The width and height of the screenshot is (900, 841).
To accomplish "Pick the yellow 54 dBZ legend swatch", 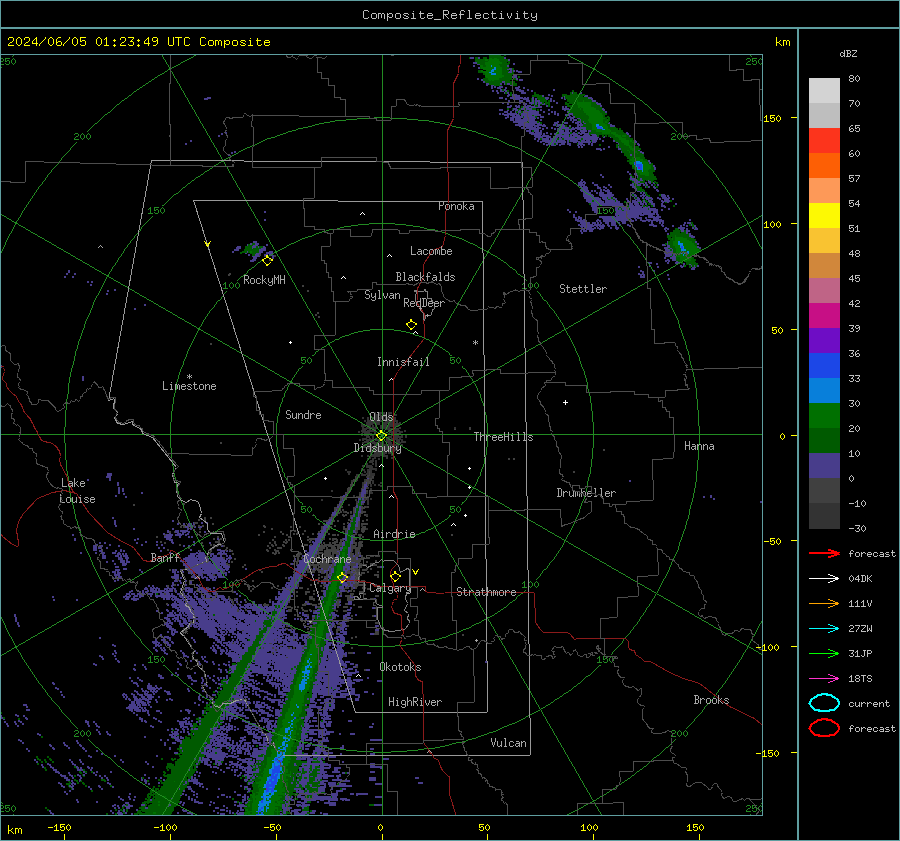I will pyautogui.click(x=824, y=215).
